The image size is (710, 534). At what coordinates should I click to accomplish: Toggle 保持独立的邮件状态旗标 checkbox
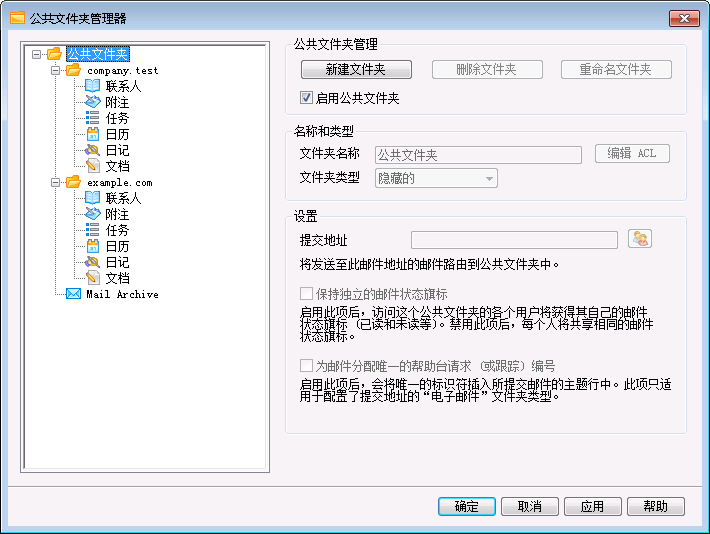click(x=306, y=294)
